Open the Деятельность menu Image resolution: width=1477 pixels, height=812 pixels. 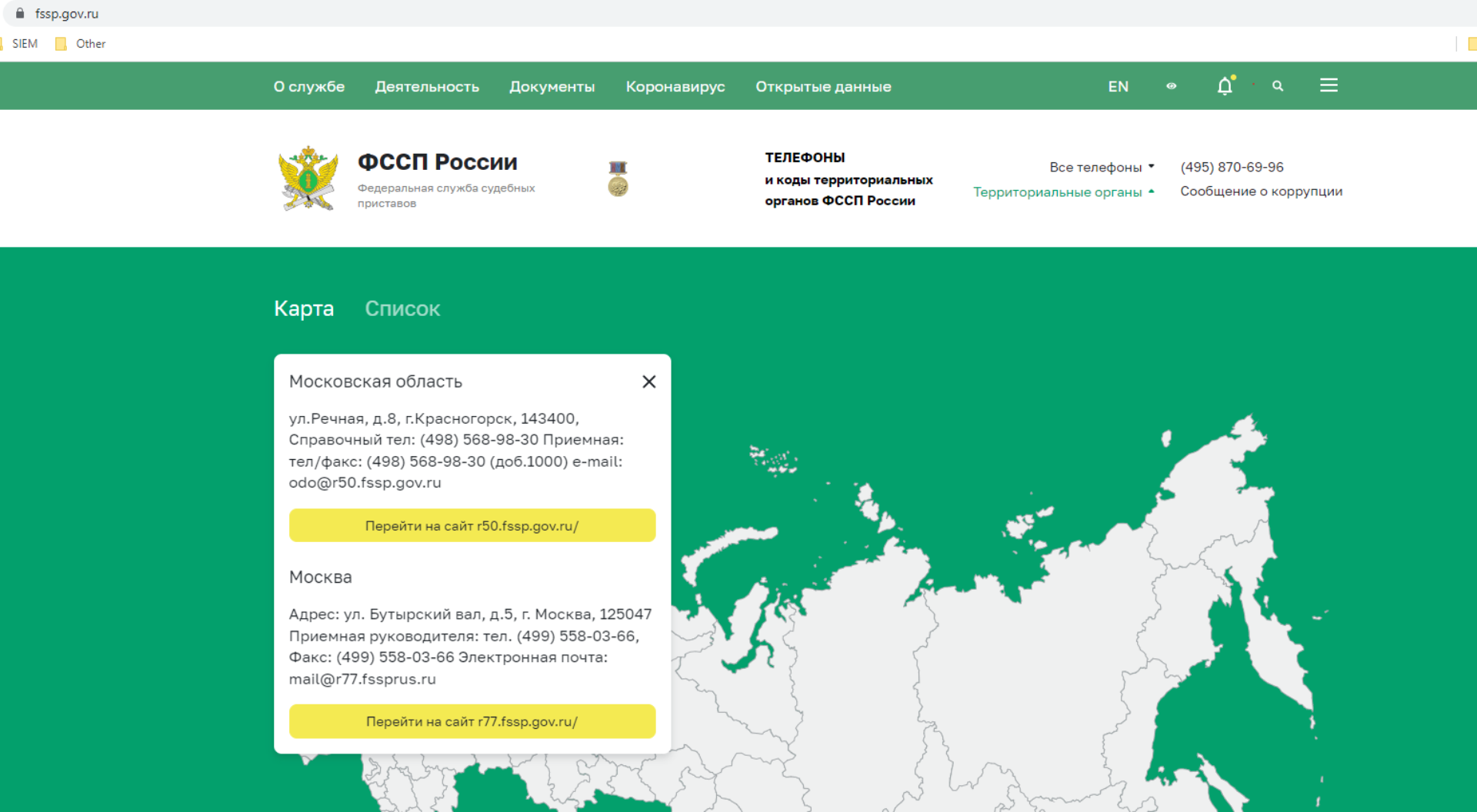[x=427, y=87]
